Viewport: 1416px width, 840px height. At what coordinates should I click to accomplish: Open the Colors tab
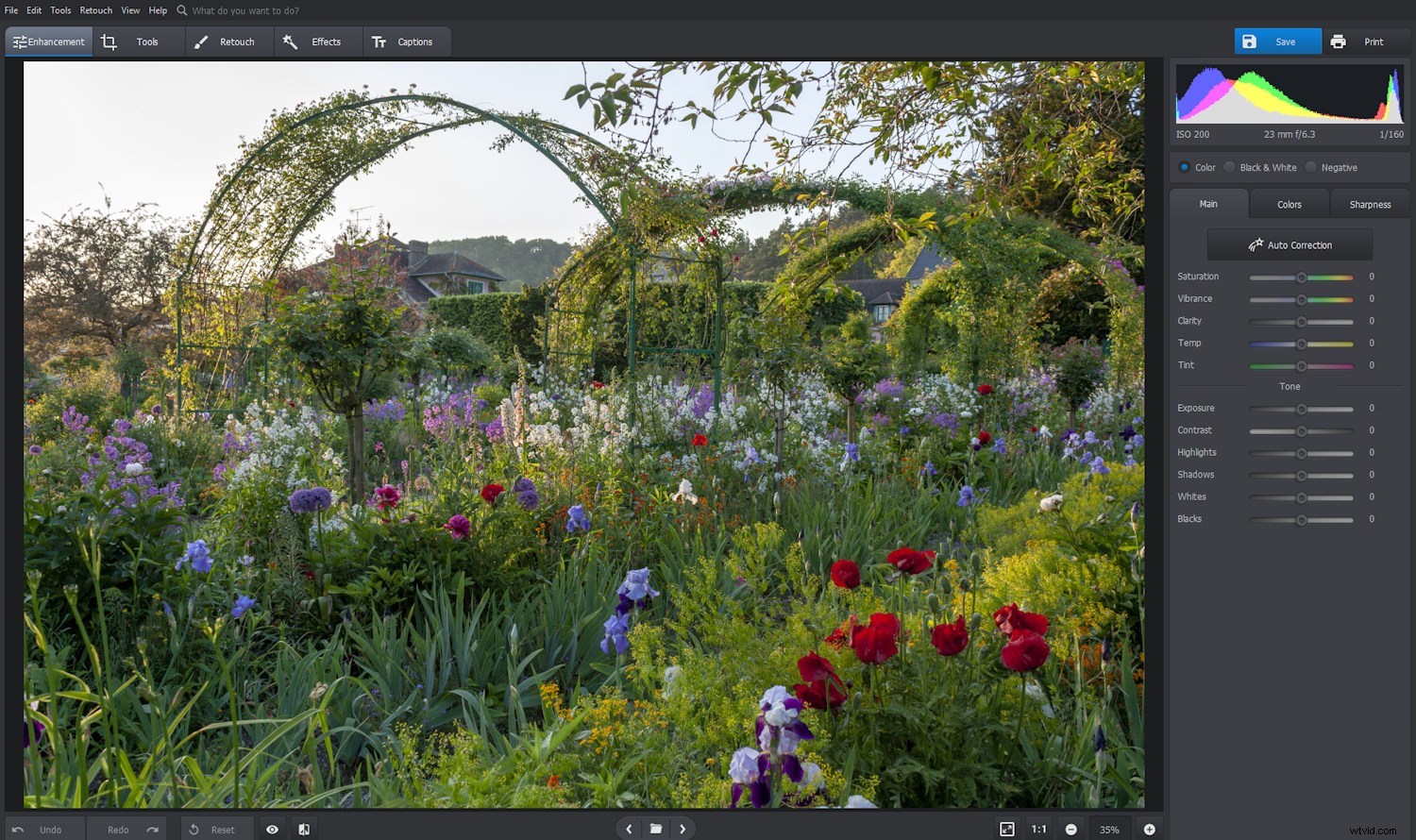[1289, 204]
